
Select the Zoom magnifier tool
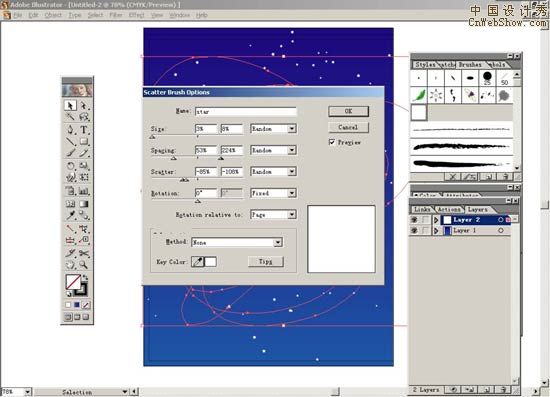point(84,265)
